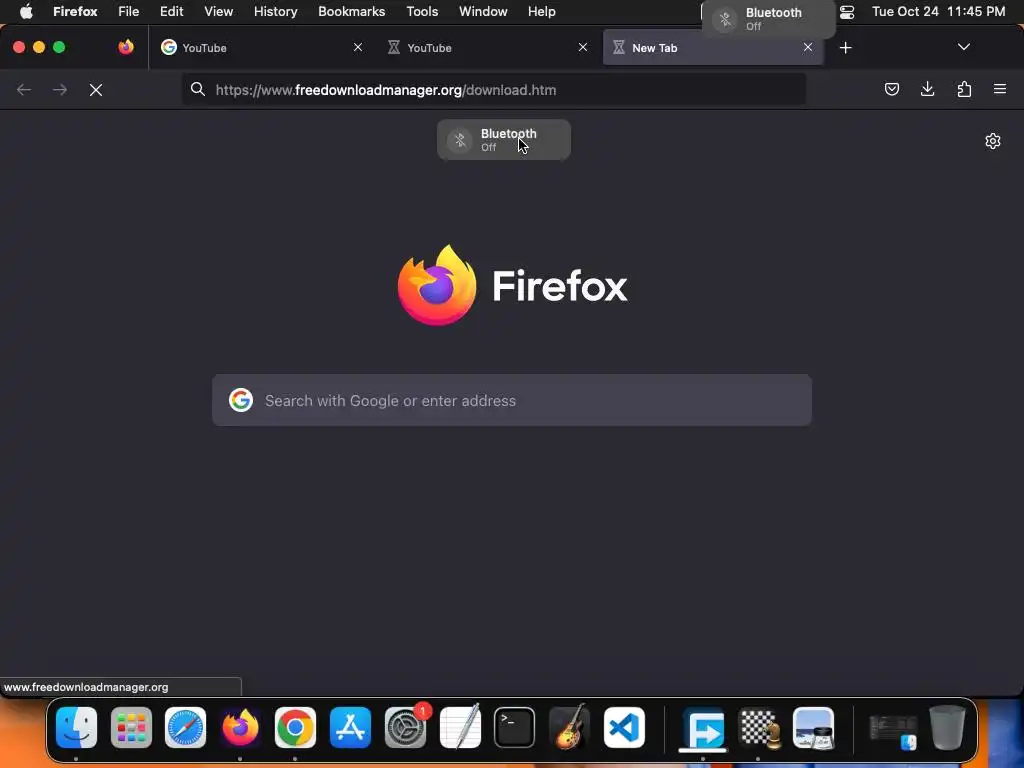Close the YouTube tab with Google icon
Image resolution: width=1024 pixels, height=768 pixels.
pos(358,47)
